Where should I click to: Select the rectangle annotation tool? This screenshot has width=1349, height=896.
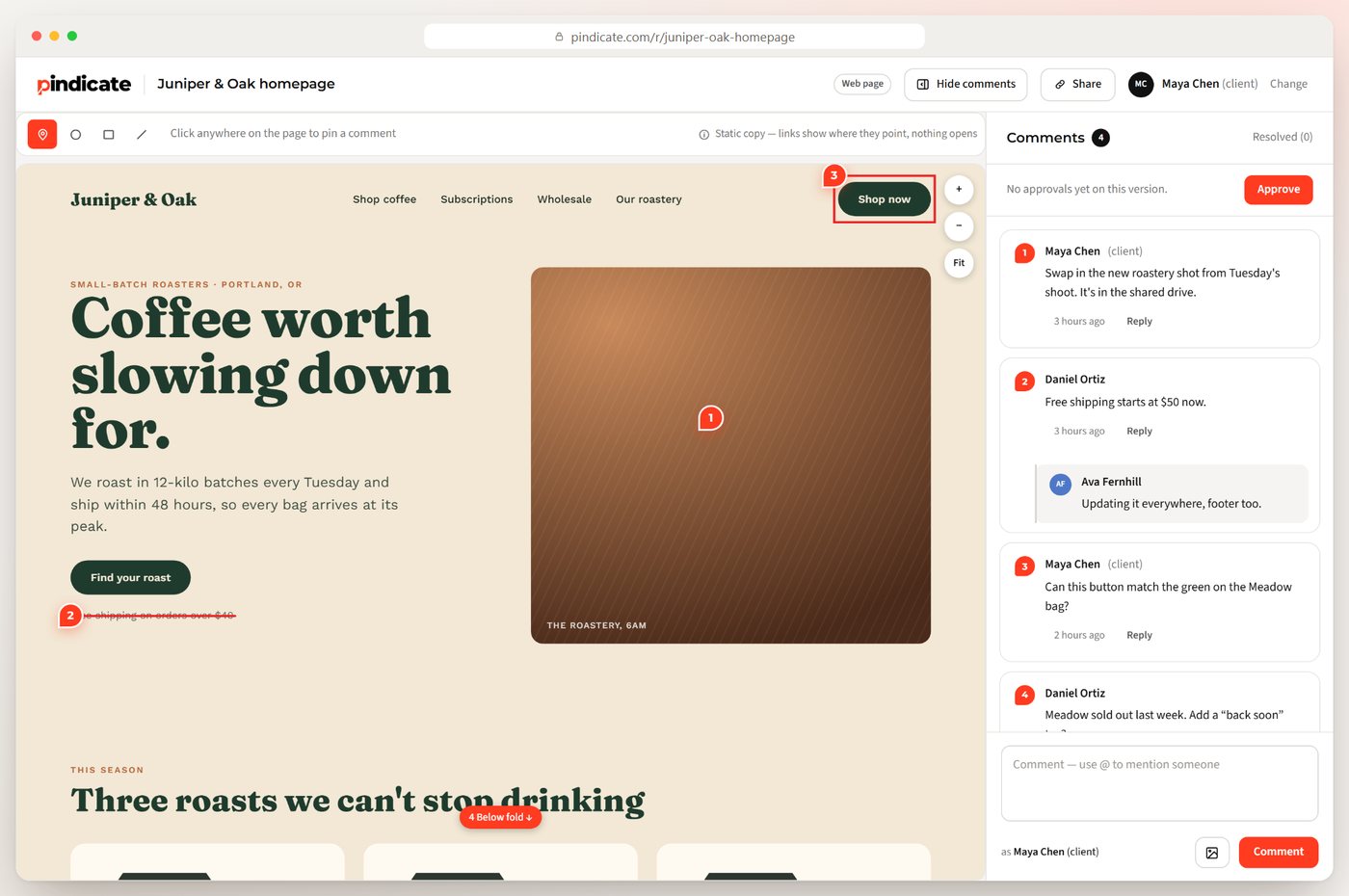[109, 135]
